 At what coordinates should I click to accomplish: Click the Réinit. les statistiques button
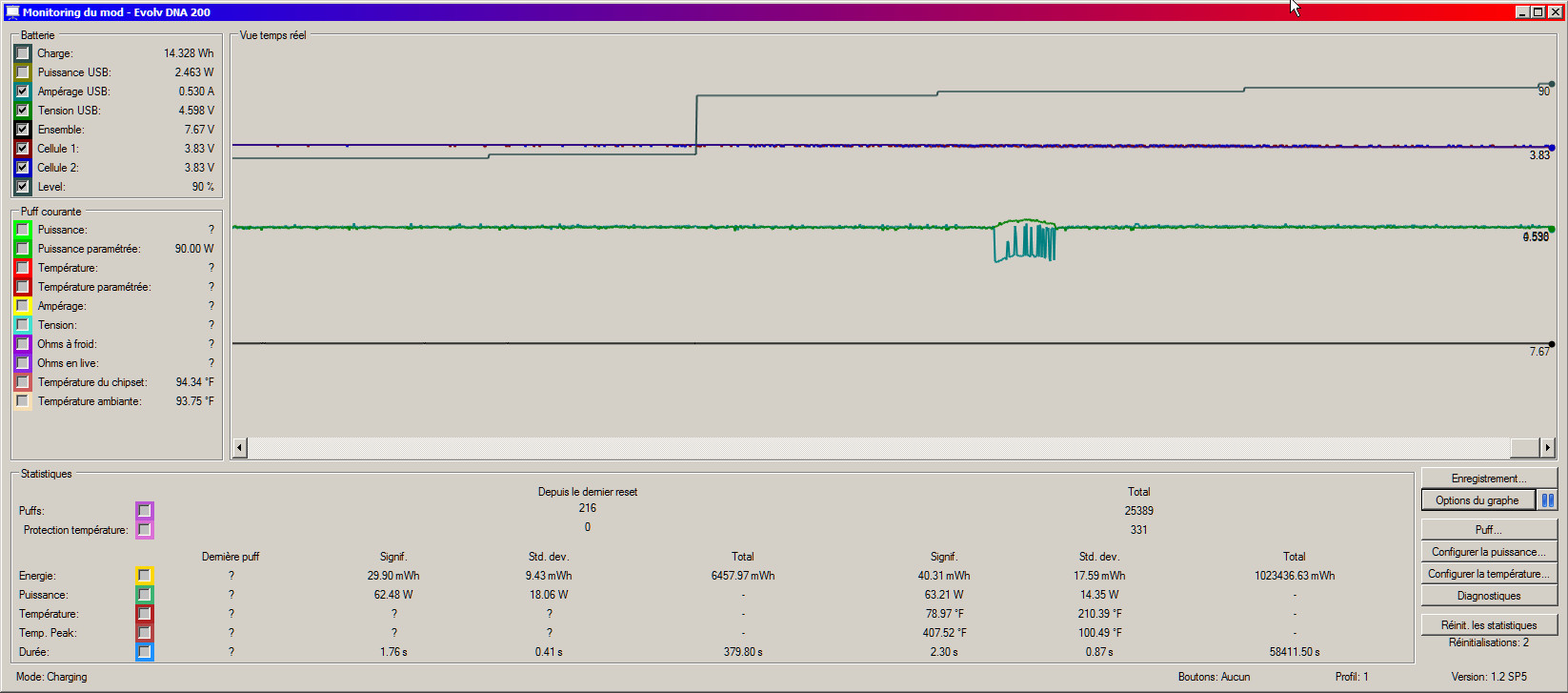(x=1488, y=625)
